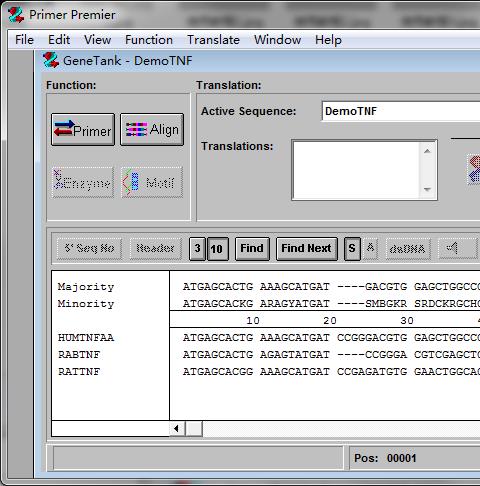Click the Majority consensus label
The width and height of the screenshot is (480, 486).
[x=86, y=287]
